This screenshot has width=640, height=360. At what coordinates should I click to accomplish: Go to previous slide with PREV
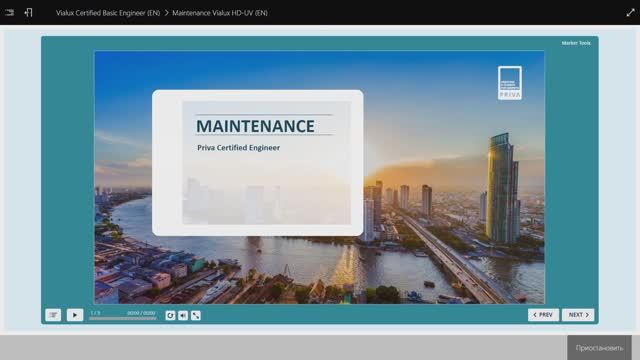(543, 315)
